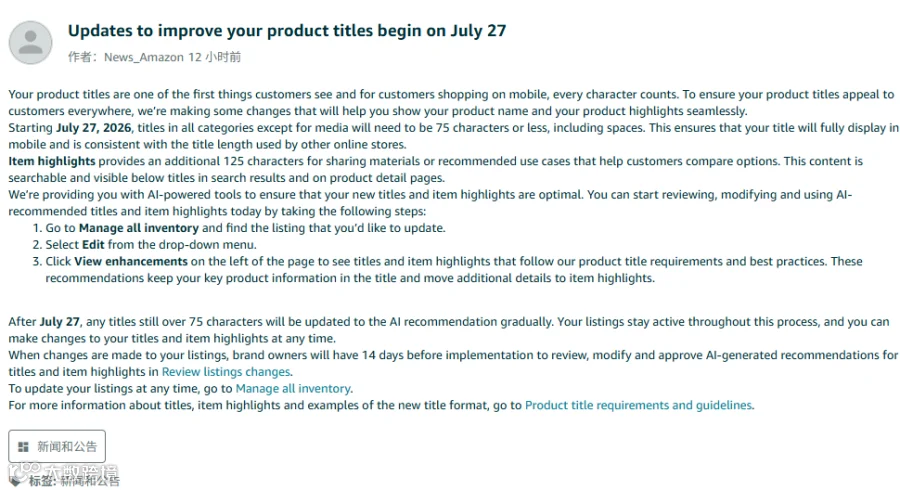Click bold Edit text in step 2
Image resolution: width=900 pixels, height=490 pixels.
click(93, 244)
